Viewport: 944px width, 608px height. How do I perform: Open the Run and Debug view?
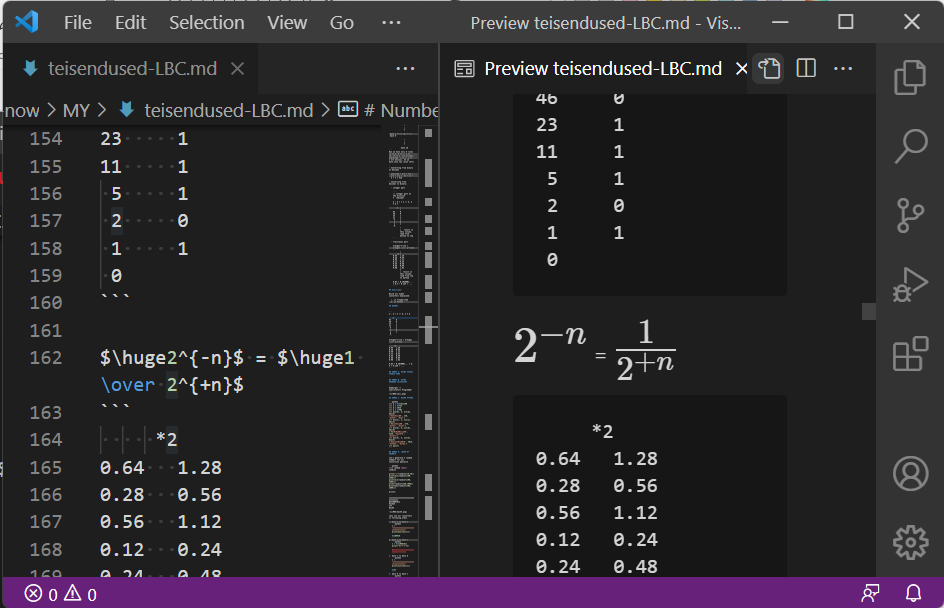point(910,284)
